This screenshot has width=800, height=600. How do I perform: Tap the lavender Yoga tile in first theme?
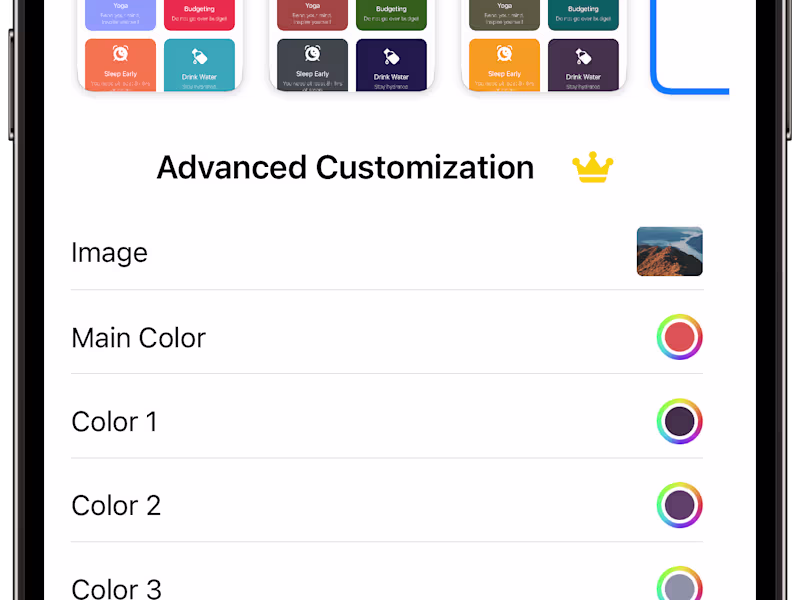pyautogui.click(x=120, y=15)
